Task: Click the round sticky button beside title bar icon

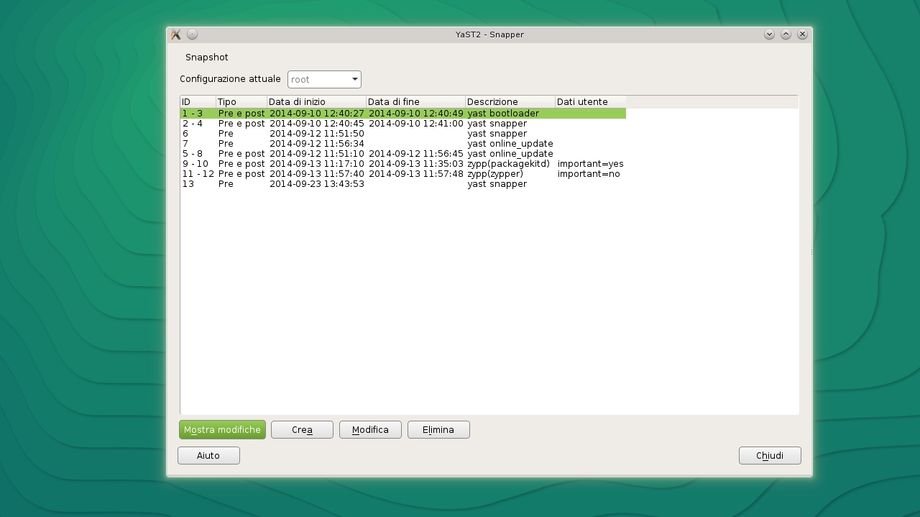Action: click(192, 34)
